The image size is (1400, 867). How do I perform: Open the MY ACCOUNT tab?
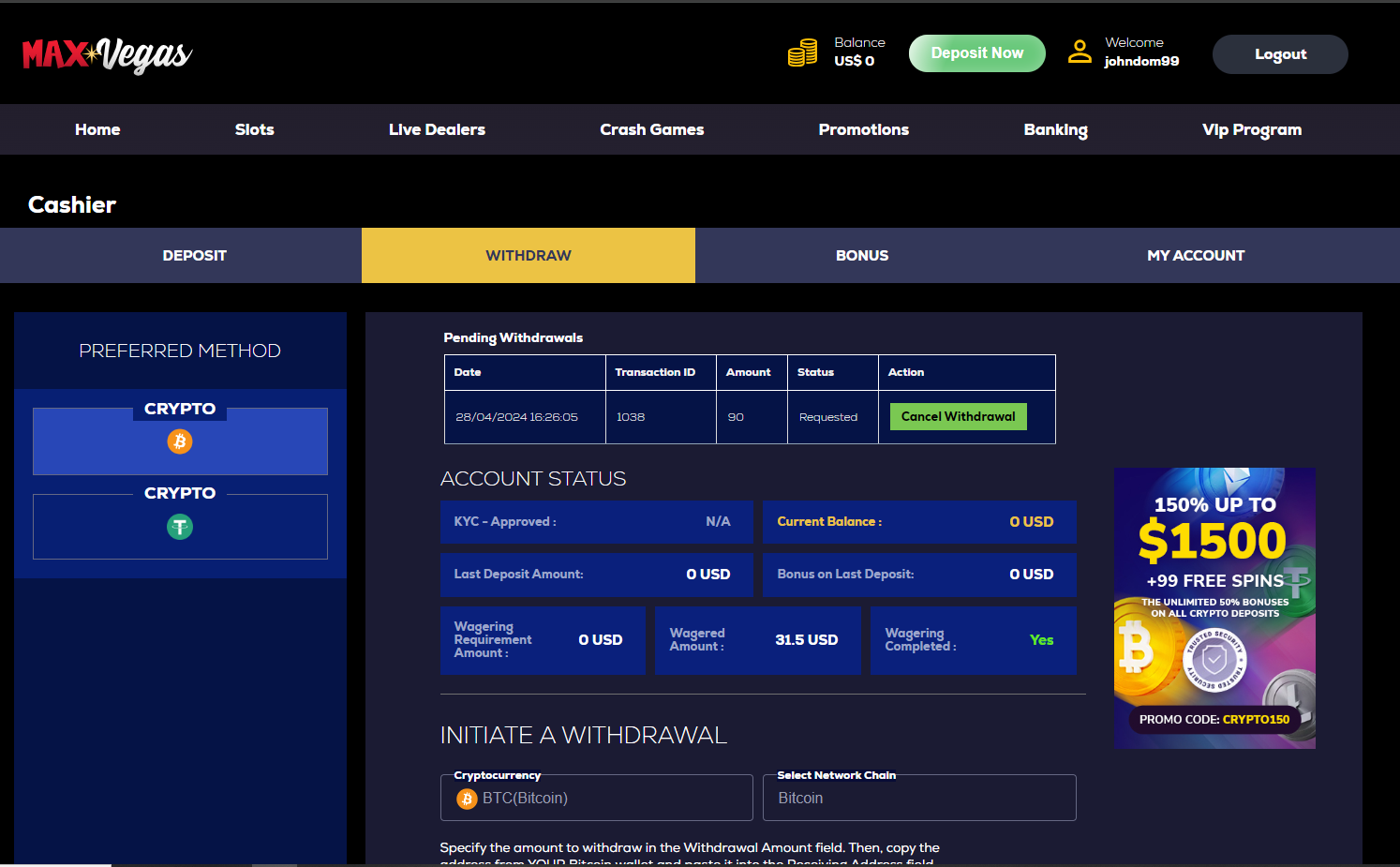point(1196,255)
